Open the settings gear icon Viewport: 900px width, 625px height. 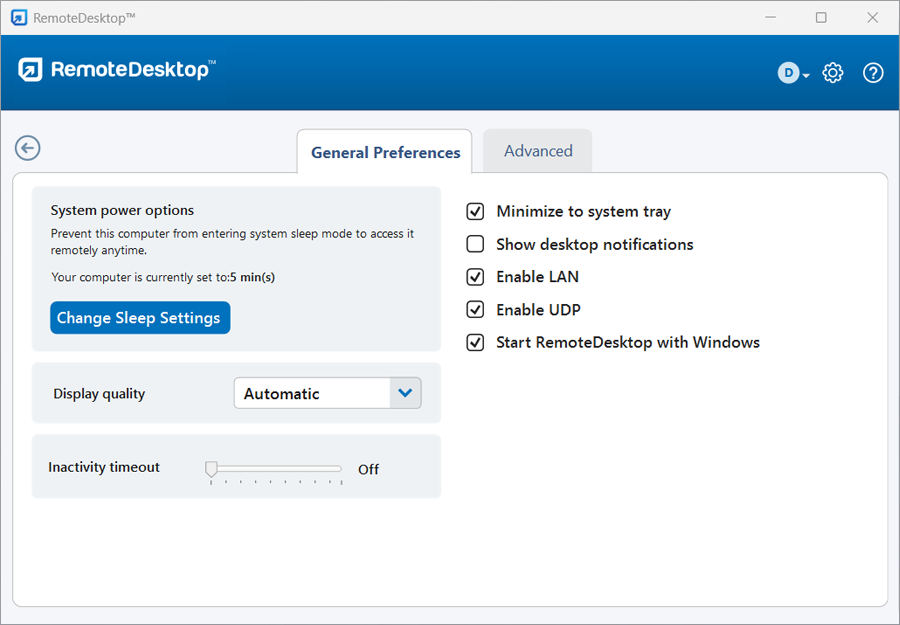click(x=833, y=73)
